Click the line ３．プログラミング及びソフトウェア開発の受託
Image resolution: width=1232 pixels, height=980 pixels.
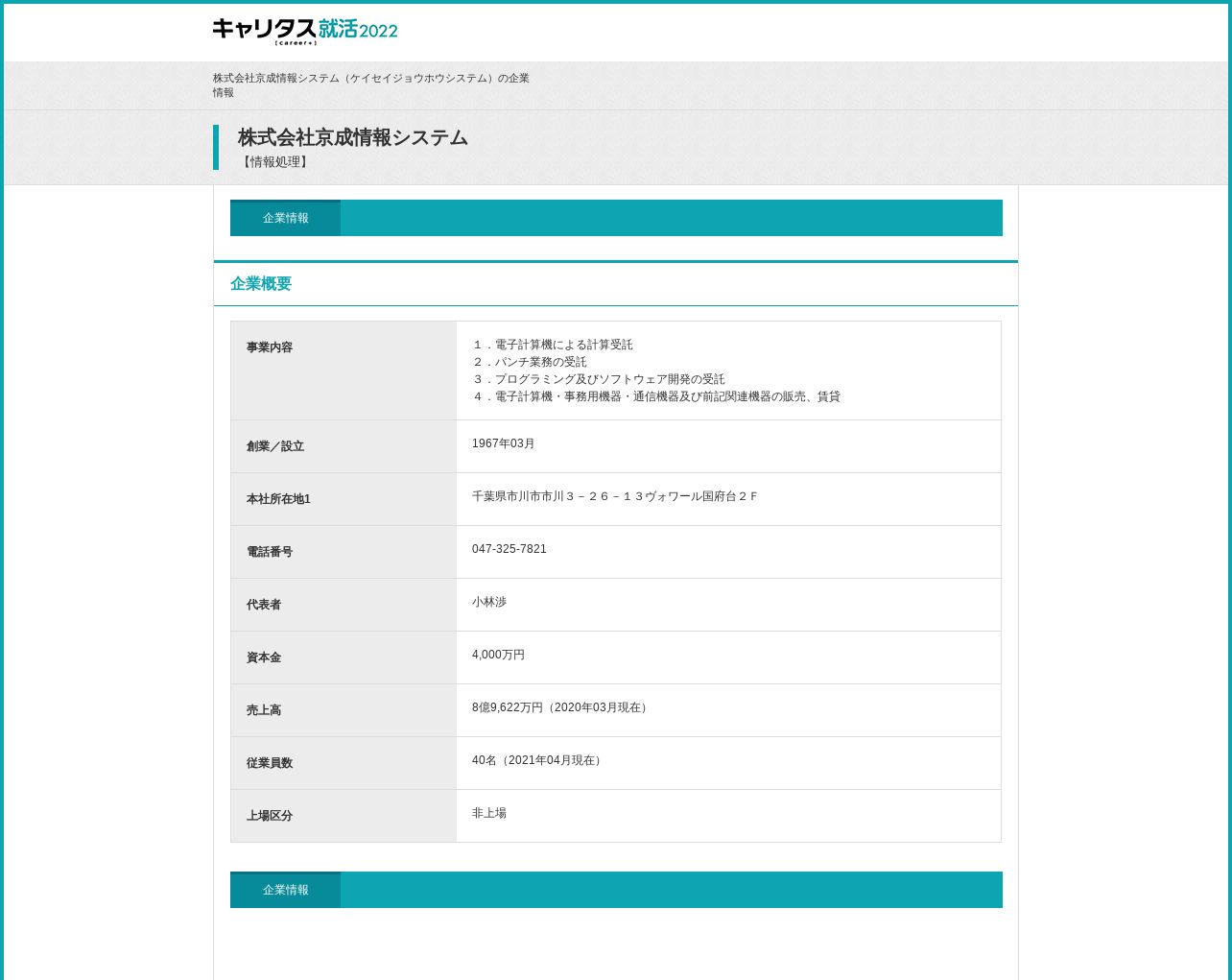[599, 379]
